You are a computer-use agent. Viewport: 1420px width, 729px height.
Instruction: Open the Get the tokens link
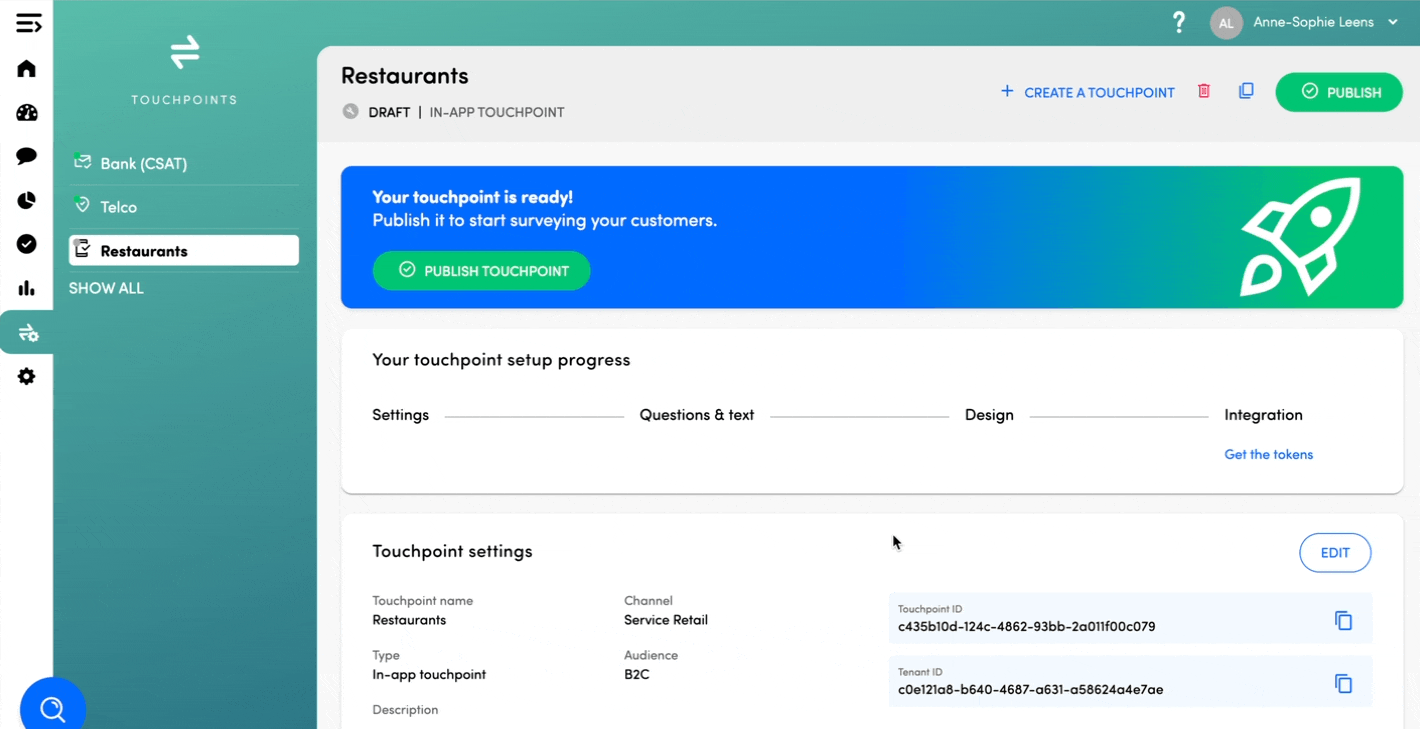coord(1268,454)
